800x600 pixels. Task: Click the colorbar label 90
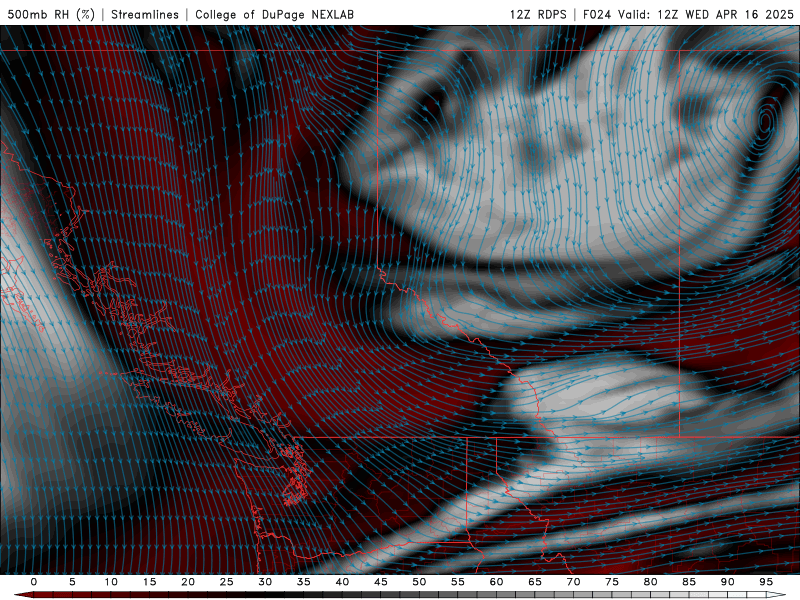point(727,582)
